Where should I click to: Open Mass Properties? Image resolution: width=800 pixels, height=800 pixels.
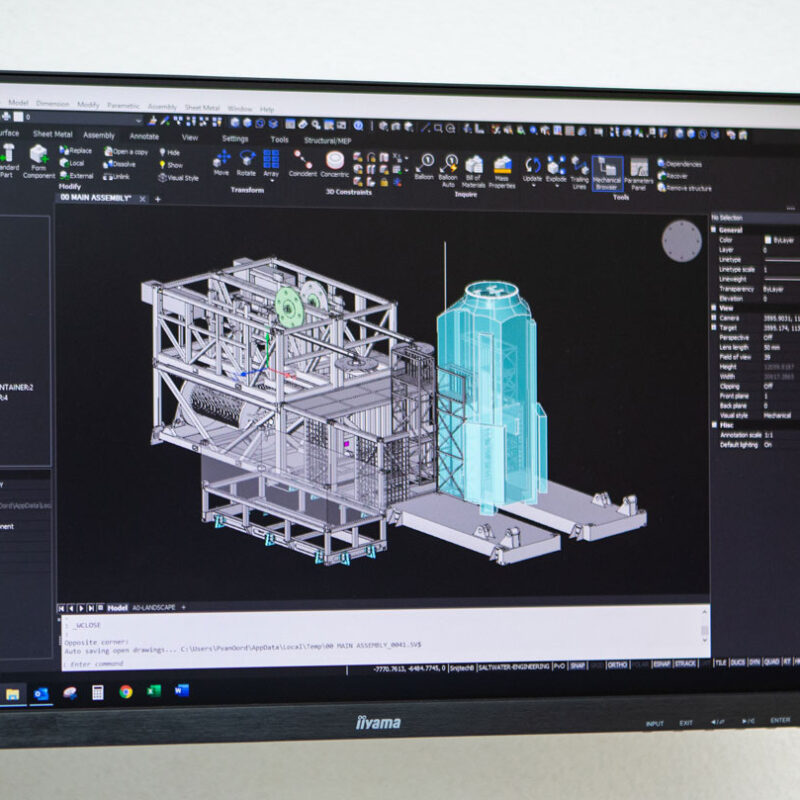pyautogui.click(x=502, y=168)
